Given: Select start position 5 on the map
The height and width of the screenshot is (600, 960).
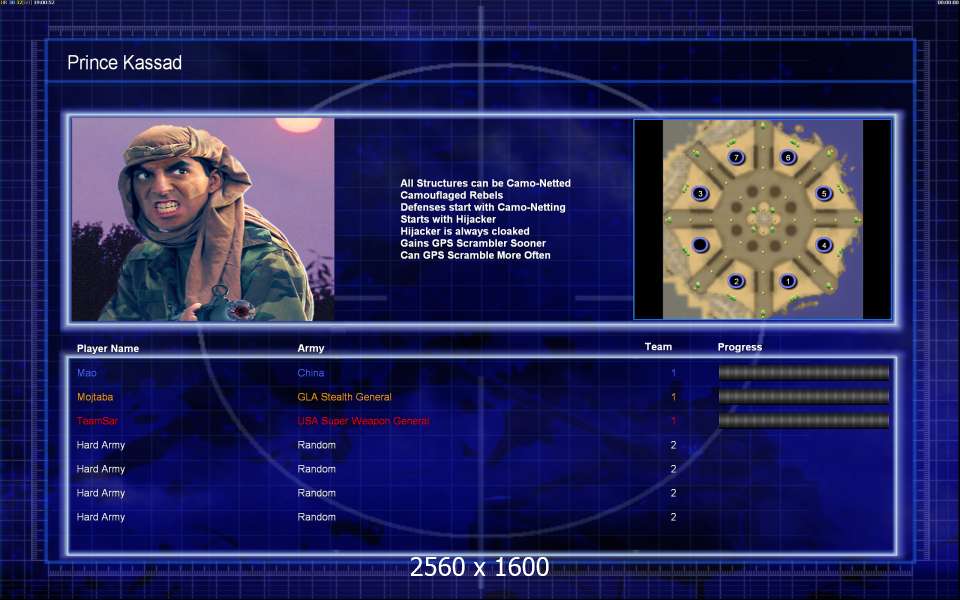Looking at the screenshot, I should [824, 193].
